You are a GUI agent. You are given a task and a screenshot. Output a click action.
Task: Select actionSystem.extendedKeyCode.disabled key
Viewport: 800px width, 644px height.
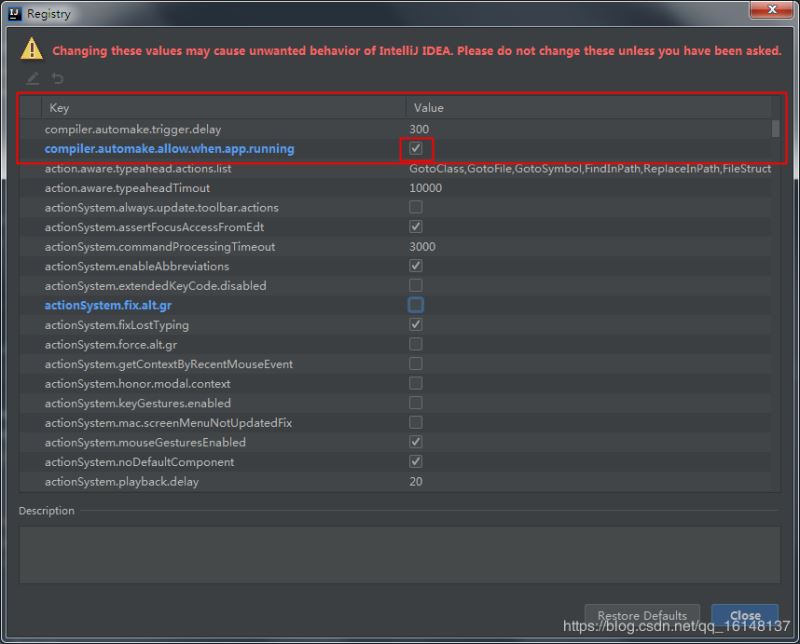point(155,285)
